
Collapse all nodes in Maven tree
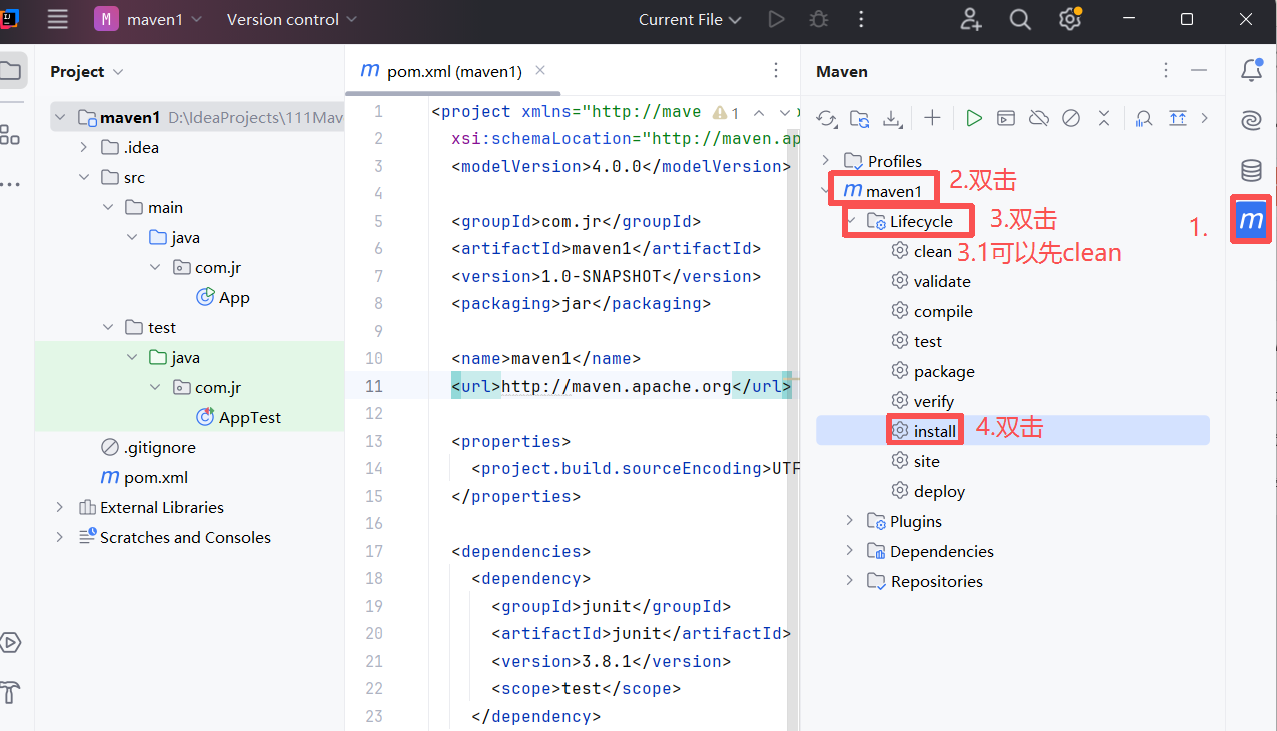tap(1104, 118)
